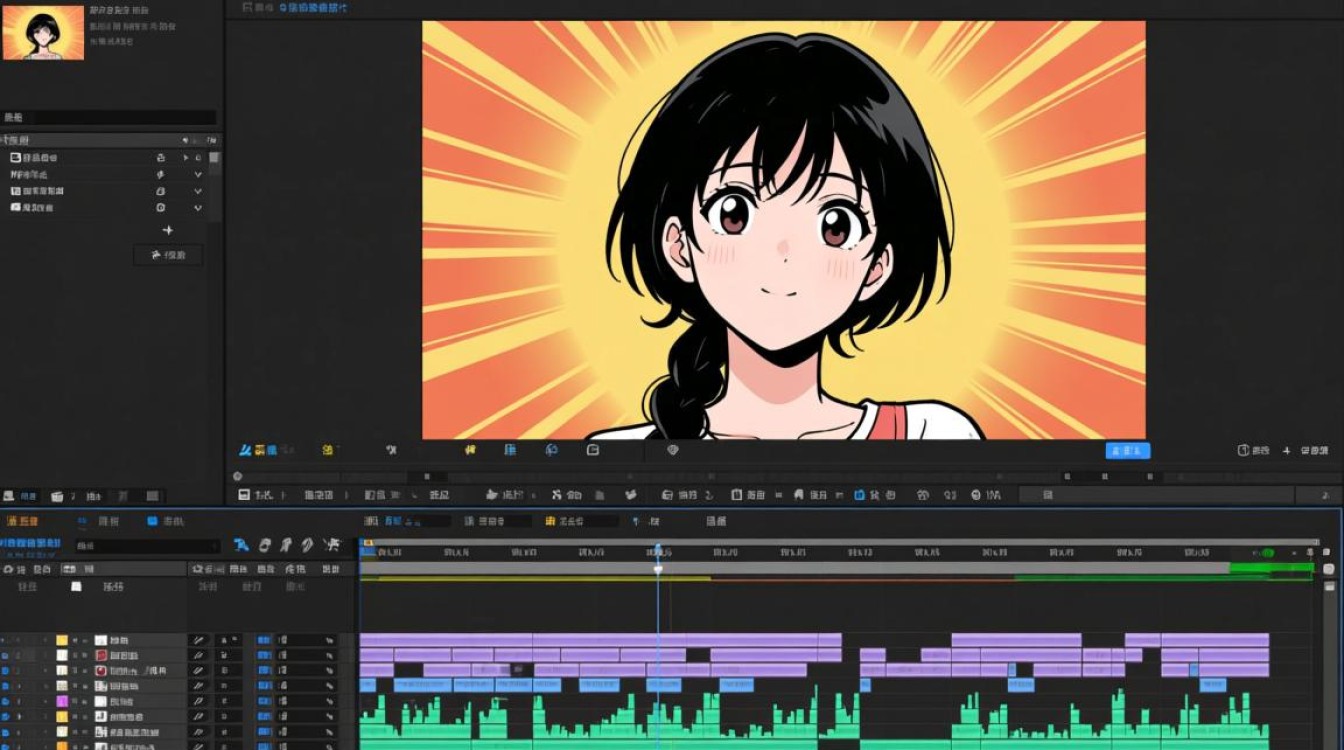Click the house-shaped icon in the lower viewer toolbar
Screen dimensions: 1344x750
click(x=799, y=495)
